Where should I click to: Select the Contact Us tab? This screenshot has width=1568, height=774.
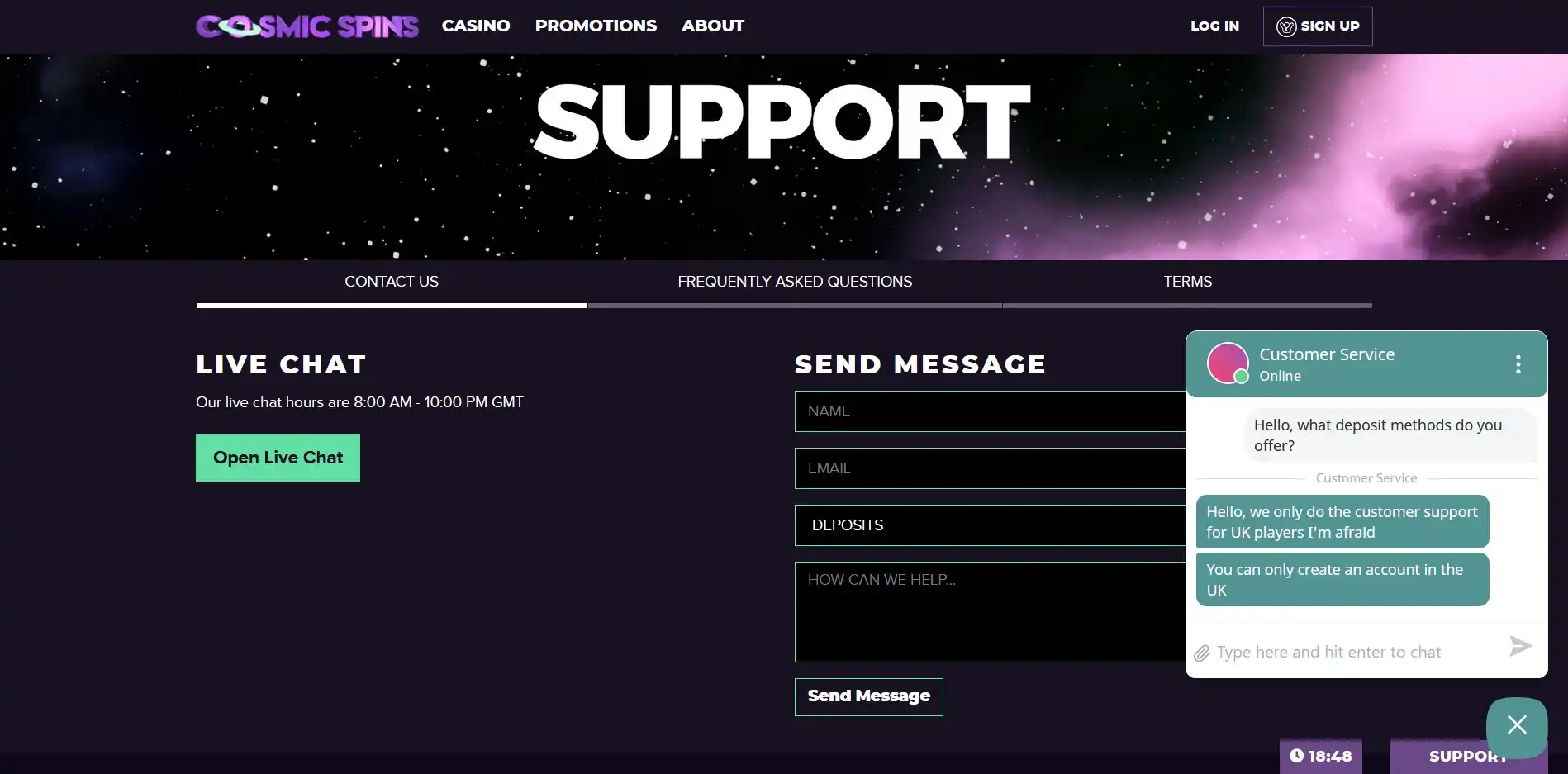(391, 282)
